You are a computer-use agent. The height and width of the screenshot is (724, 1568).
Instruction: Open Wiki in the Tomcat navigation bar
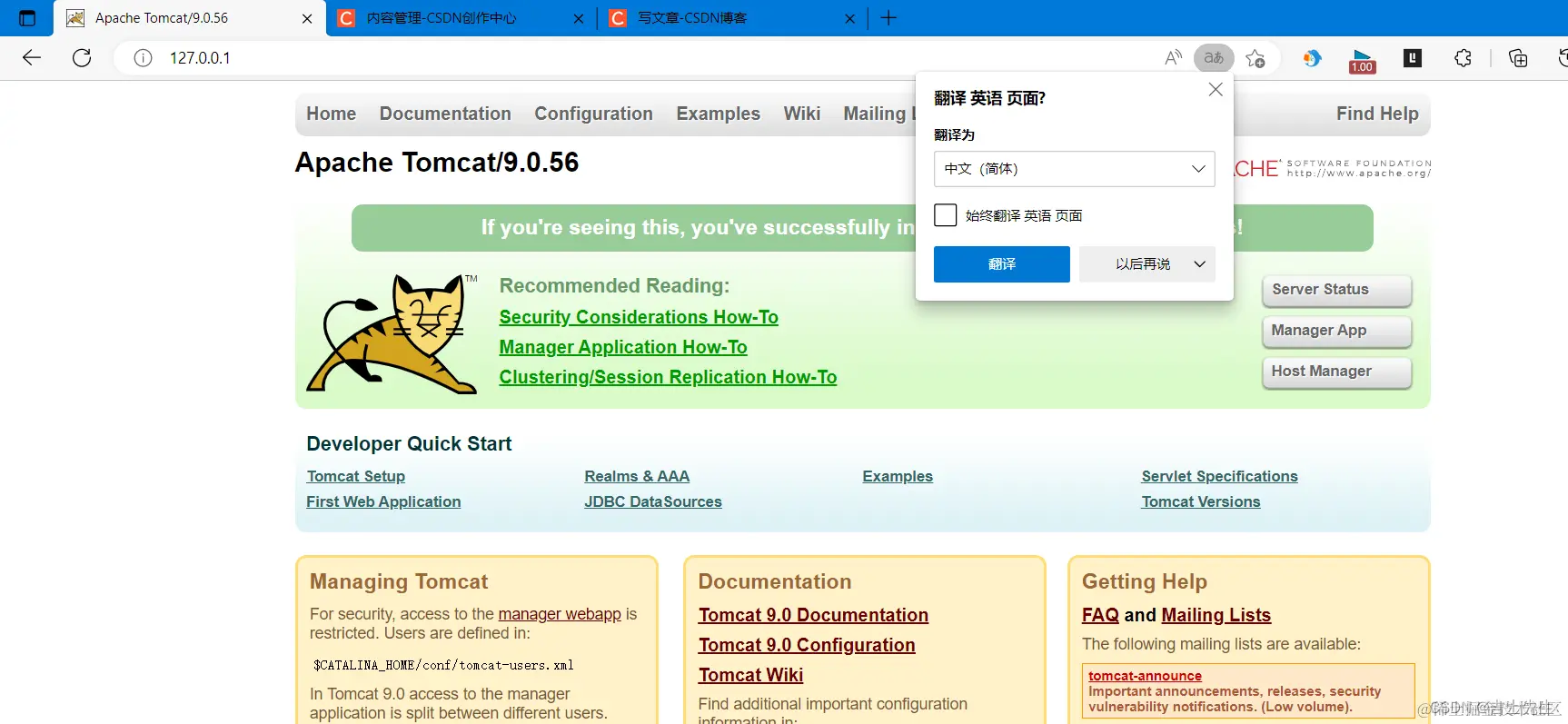802,114
